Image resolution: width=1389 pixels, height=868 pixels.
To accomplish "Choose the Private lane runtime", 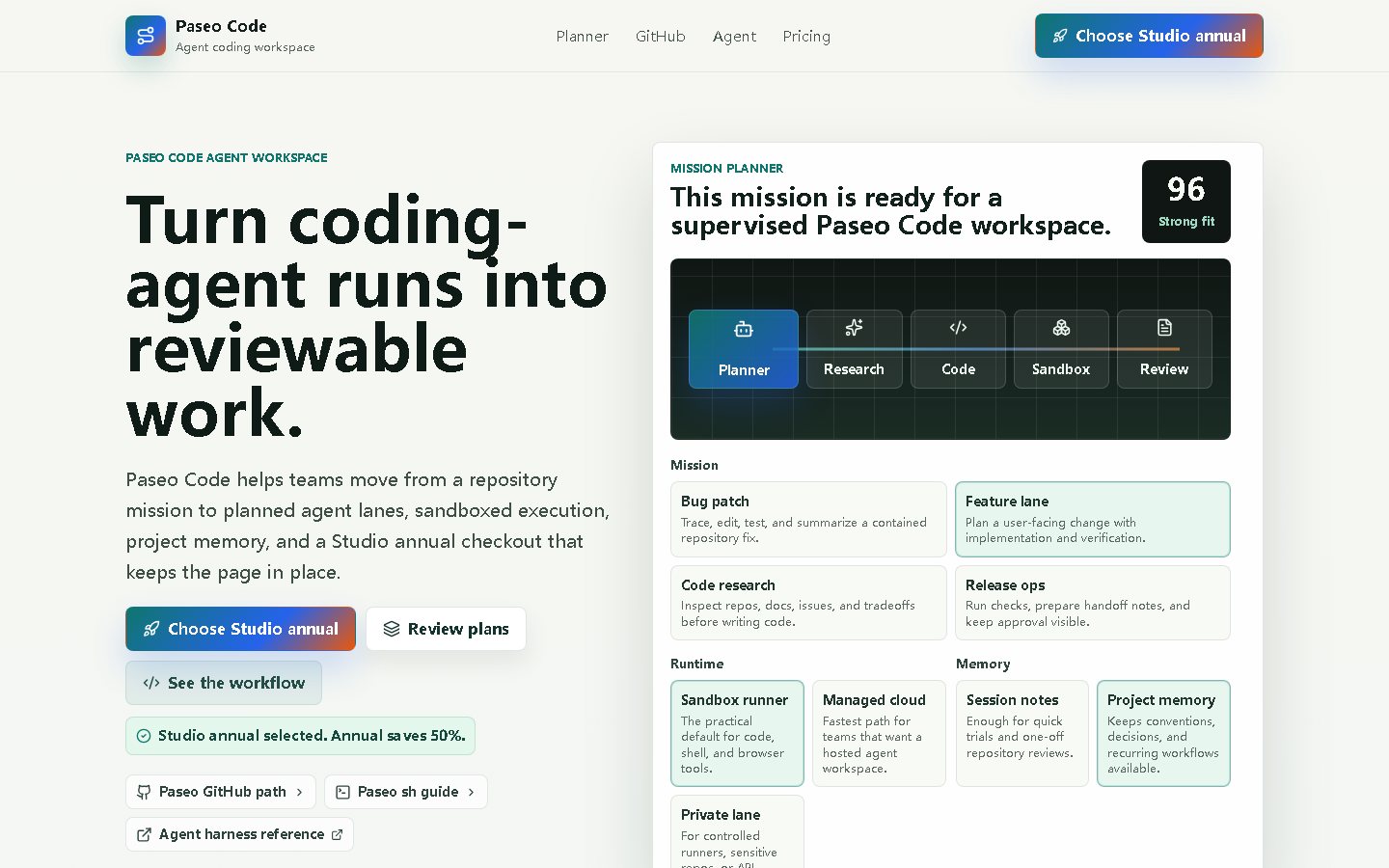I will click(x=737, y=831).
